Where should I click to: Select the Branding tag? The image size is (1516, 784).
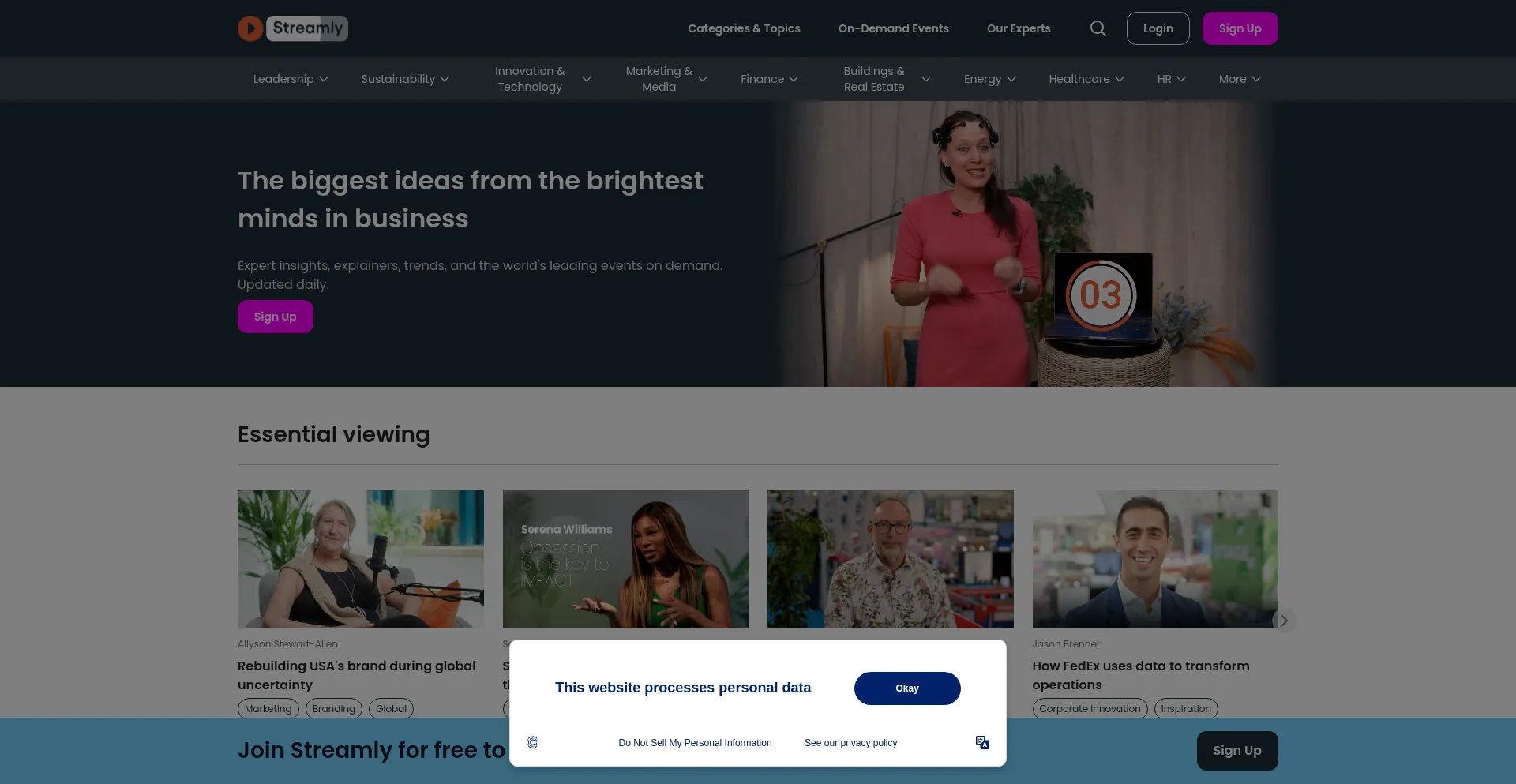tap(334, 709)
